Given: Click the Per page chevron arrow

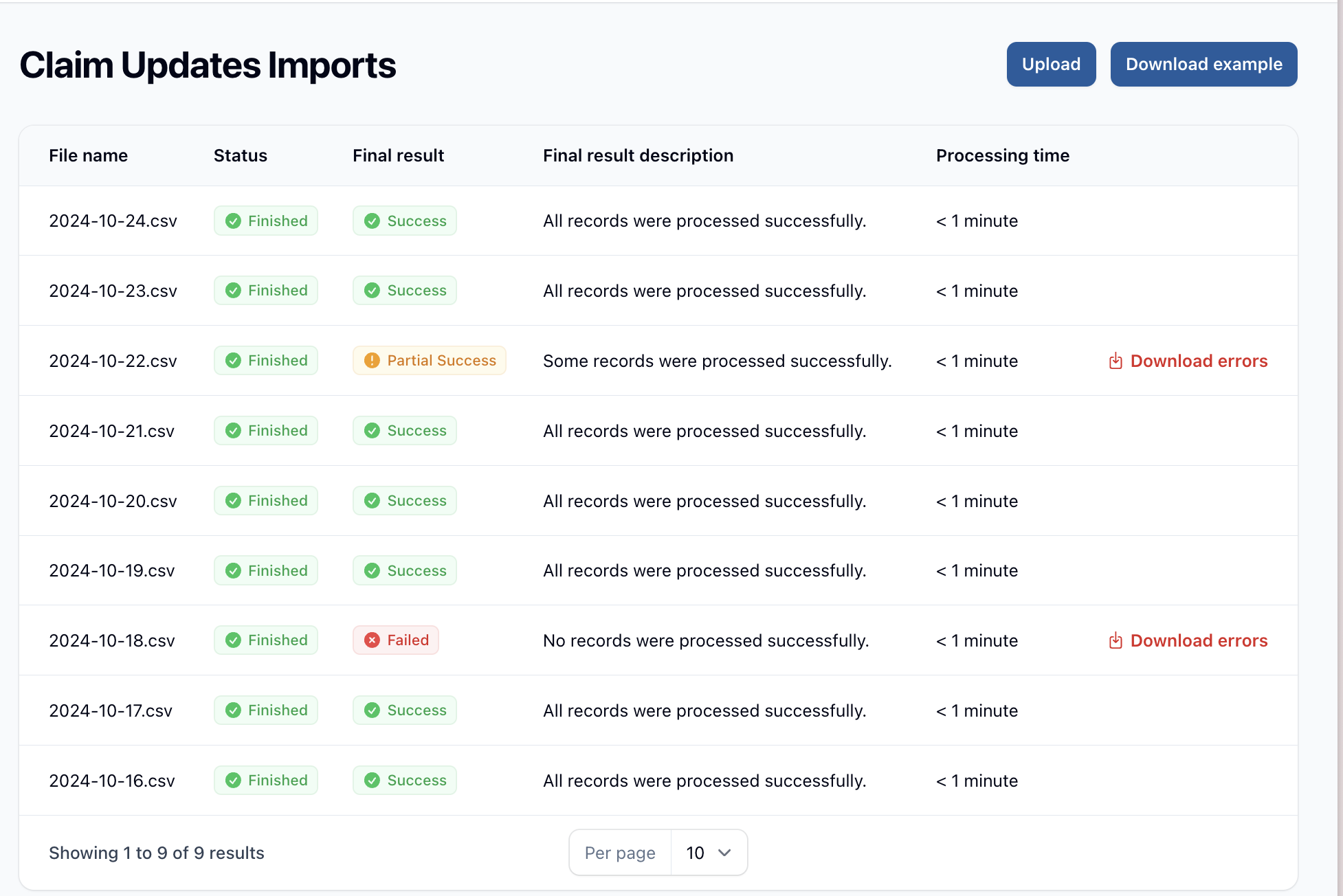Looking at the screenshot, I should pos(724,853).
